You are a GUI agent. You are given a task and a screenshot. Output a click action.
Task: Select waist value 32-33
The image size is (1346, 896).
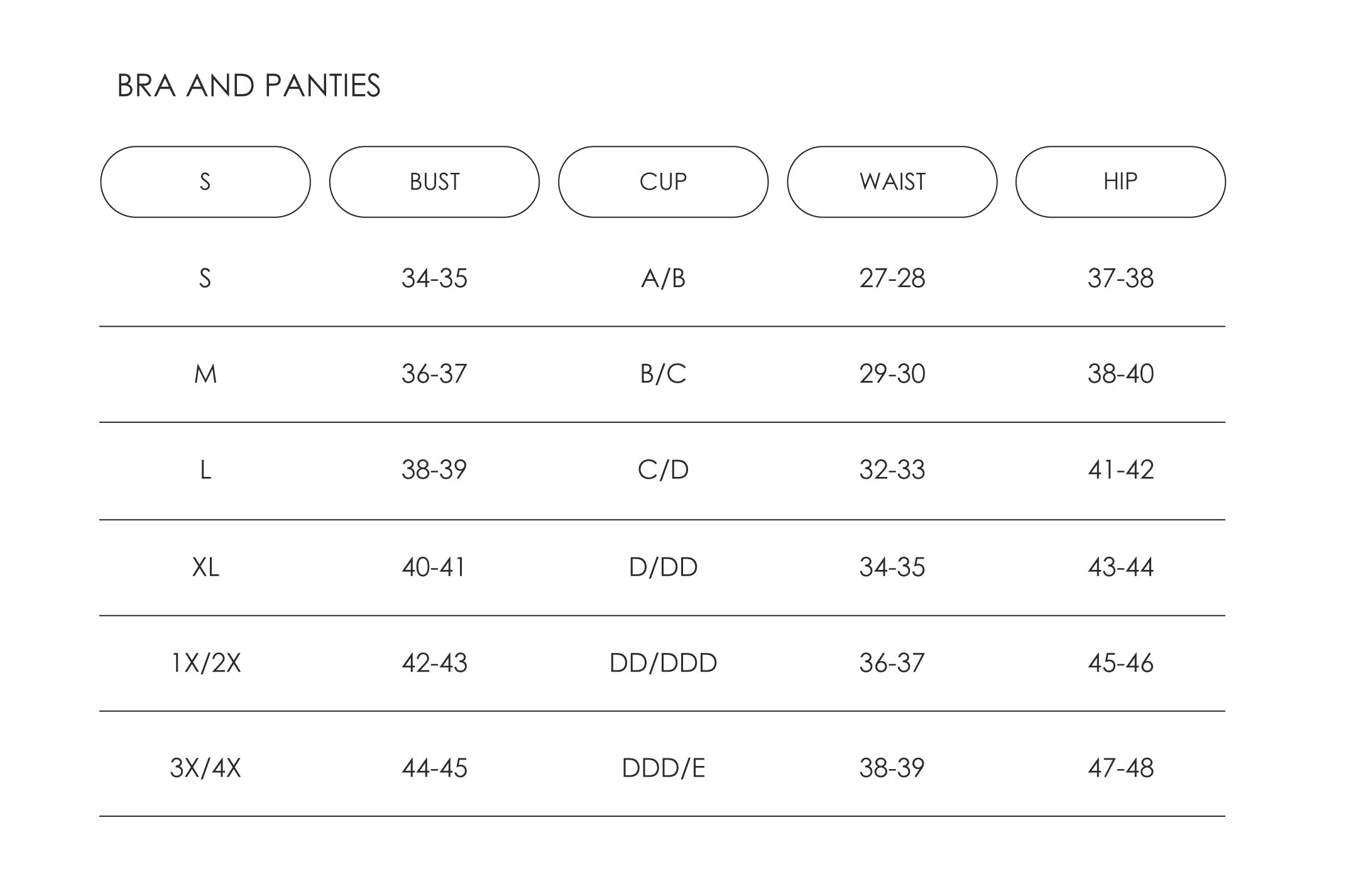click(892, 470)
